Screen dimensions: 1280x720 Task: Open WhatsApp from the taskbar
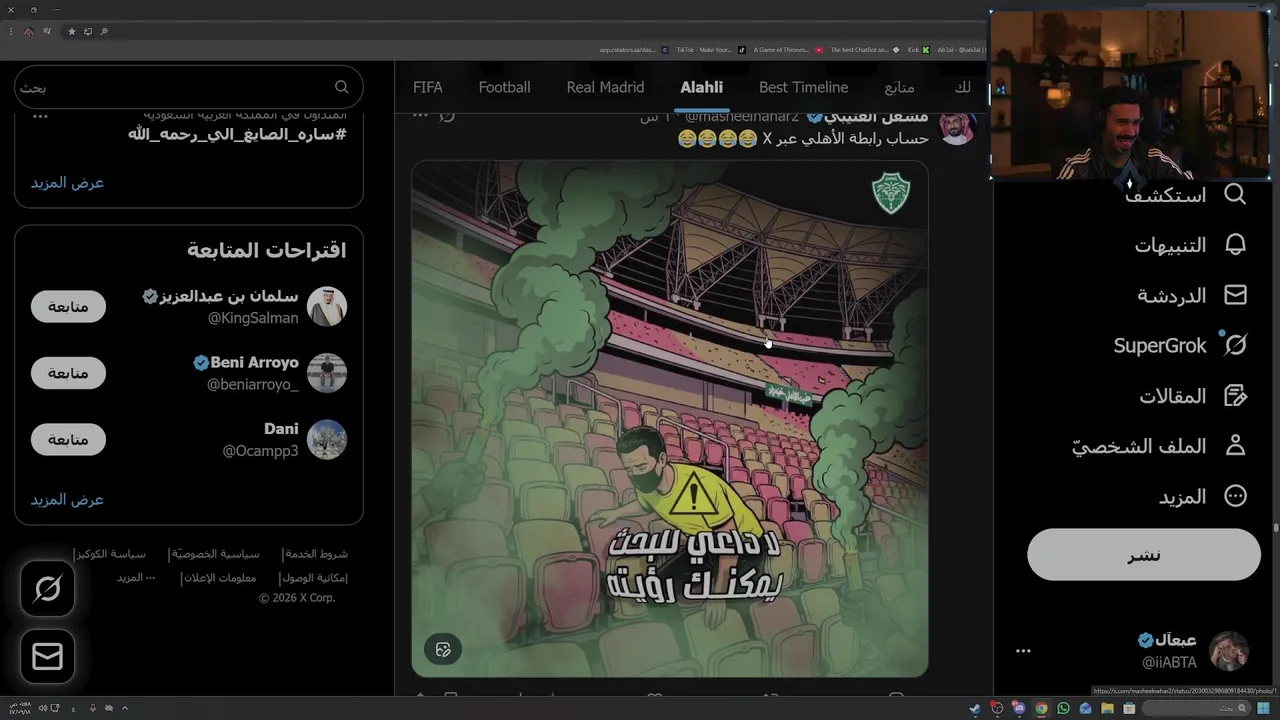click(1063, 708)
